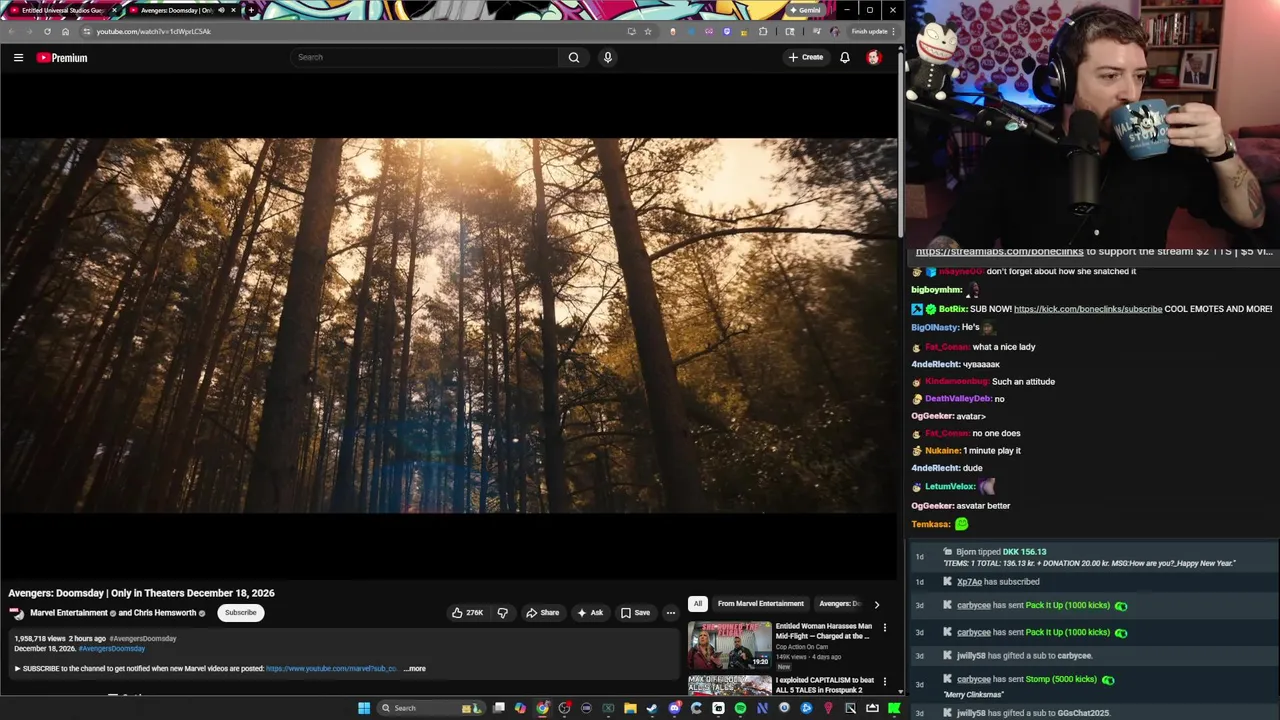Open the streamlabs.com/boneclinks link
The image size is (1280, 720).
(999, 252)
